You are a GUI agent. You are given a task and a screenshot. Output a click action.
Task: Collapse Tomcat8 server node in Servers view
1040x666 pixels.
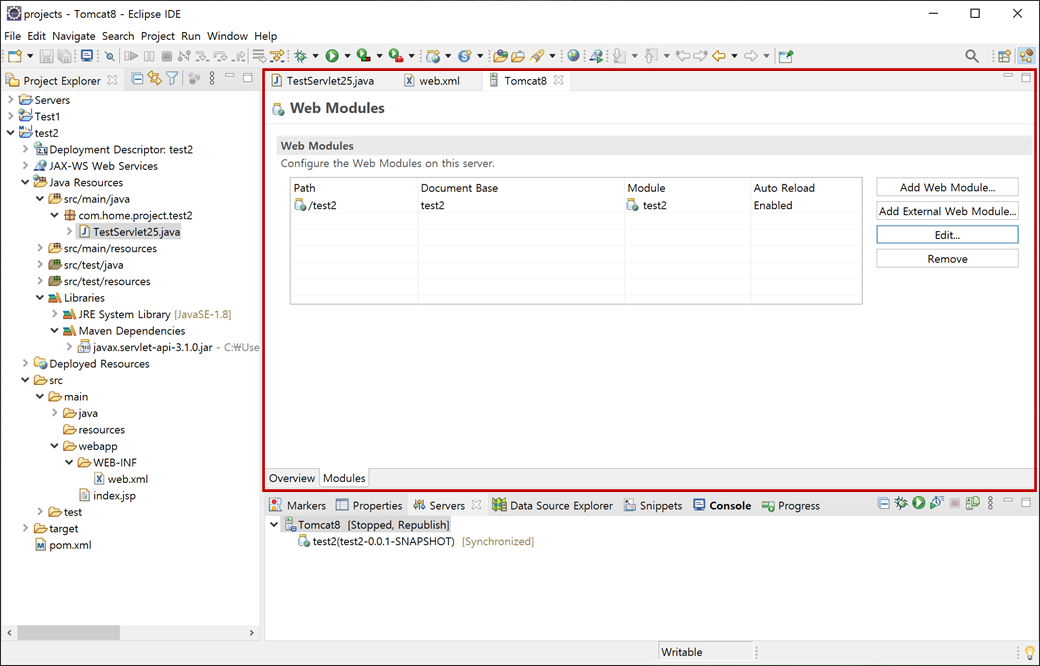pyautogui.click(x=273, y=525)
